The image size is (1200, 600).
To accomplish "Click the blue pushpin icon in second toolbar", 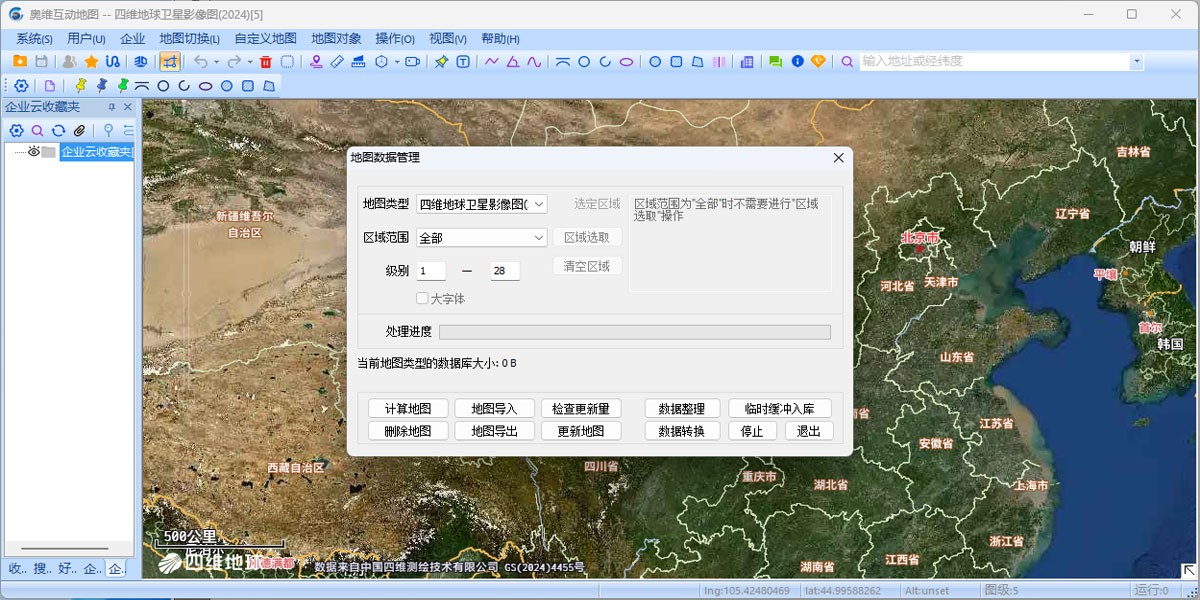I will click(x=102, y=86).
